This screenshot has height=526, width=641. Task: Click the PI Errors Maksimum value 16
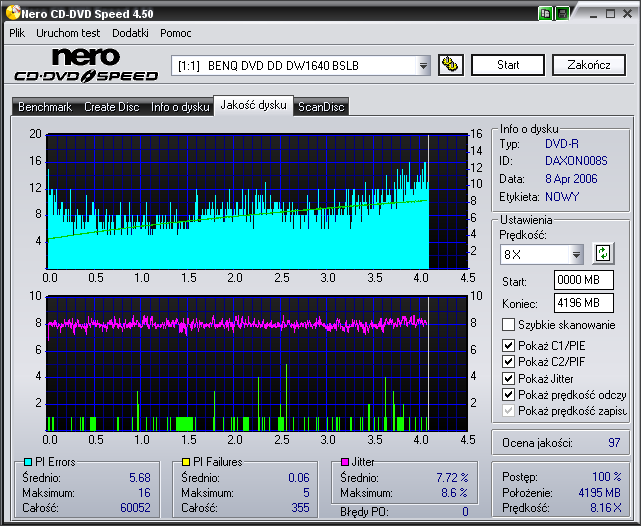(144, 492)
